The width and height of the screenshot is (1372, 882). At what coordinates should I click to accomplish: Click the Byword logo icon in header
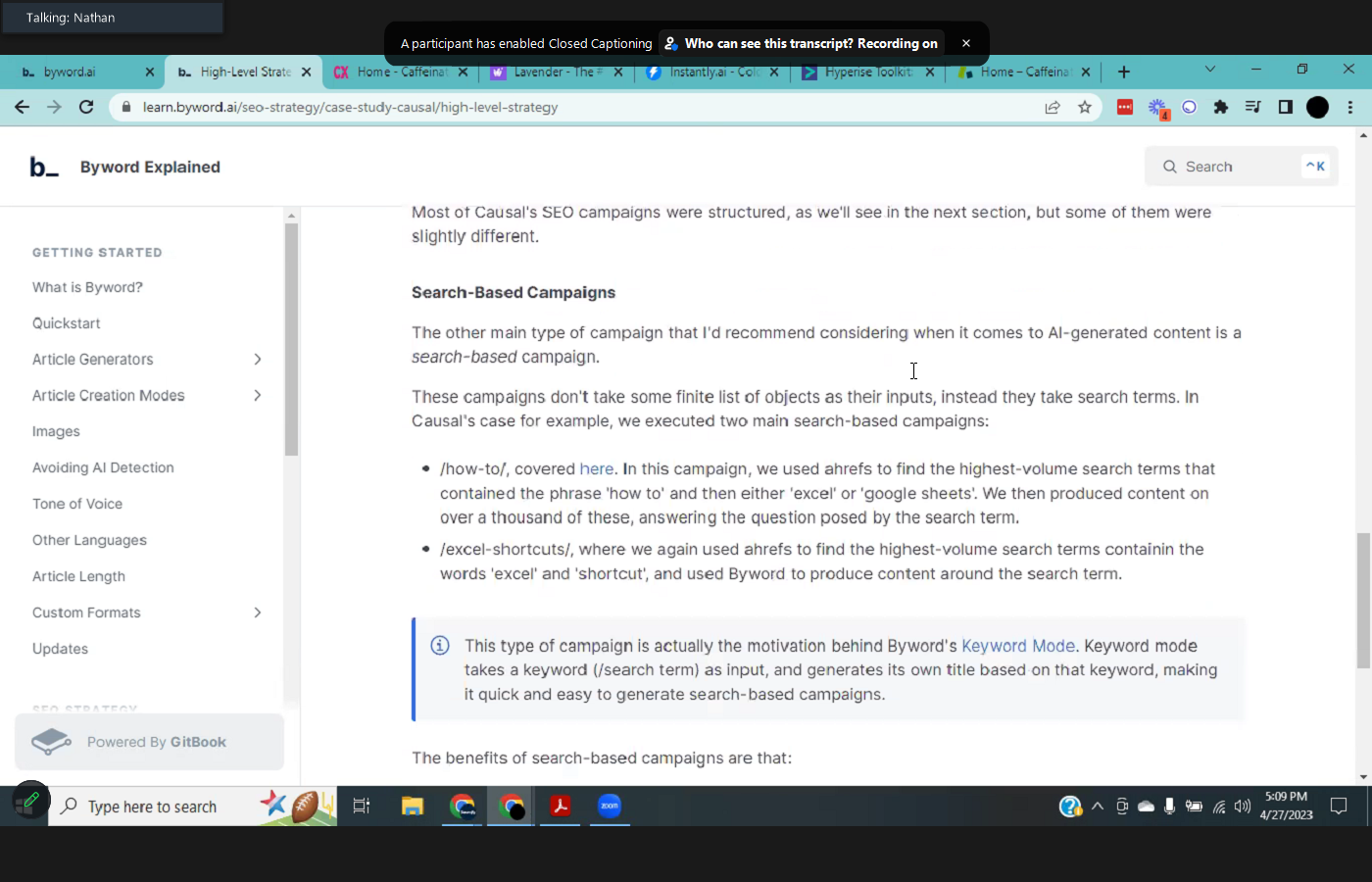(44, 168)
